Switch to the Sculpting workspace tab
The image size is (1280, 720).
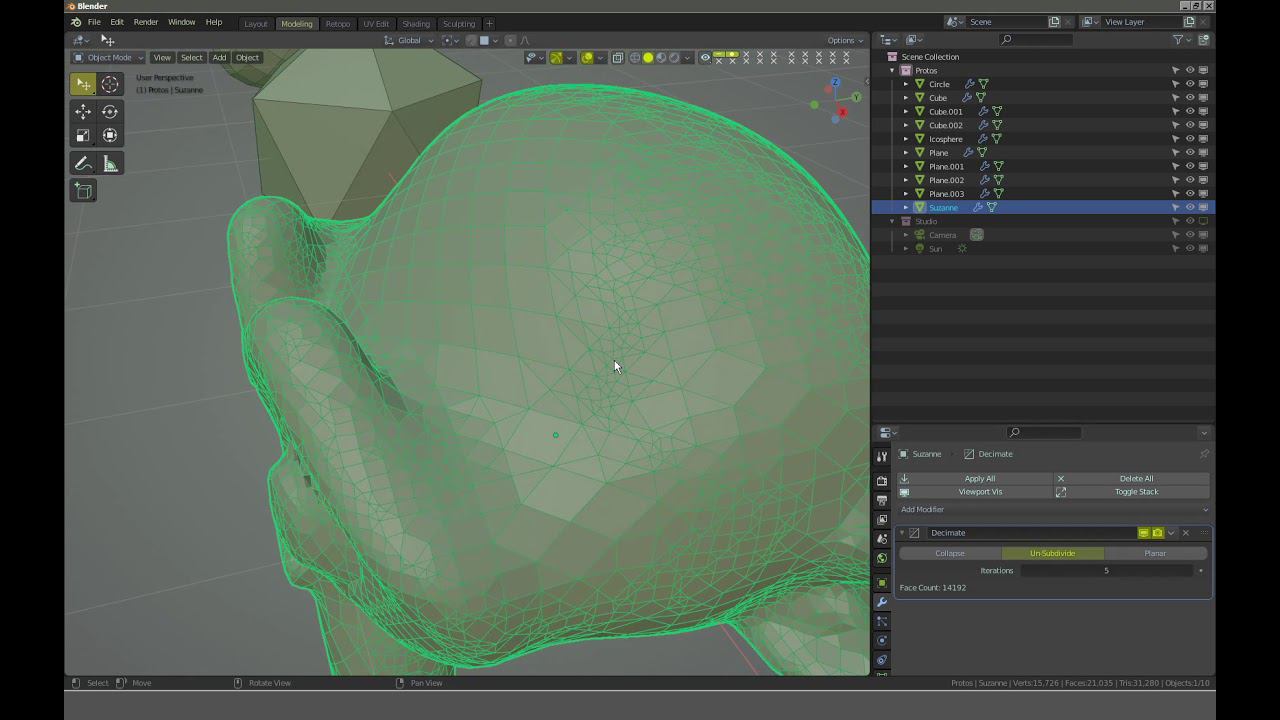click(x=459, y=24)
